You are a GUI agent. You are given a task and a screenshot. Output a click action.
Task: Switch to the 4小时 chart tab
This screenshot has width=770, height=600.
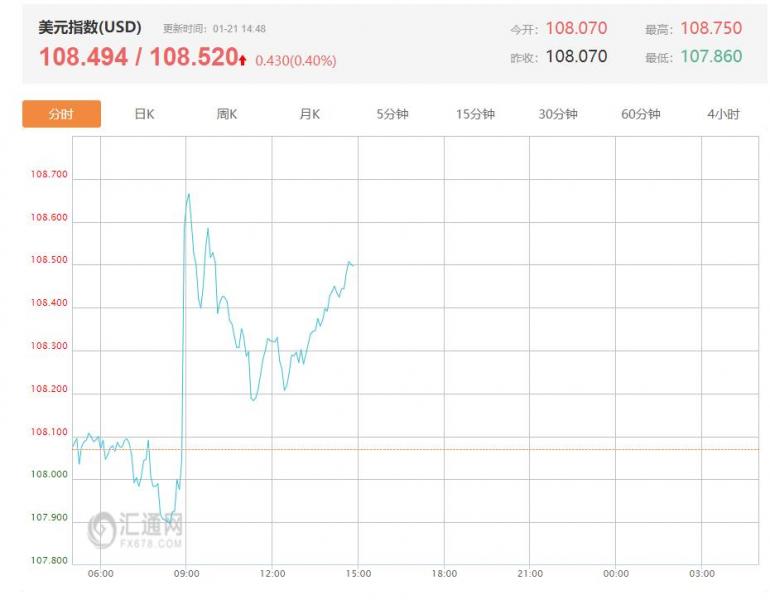click(x=723, y=114)
